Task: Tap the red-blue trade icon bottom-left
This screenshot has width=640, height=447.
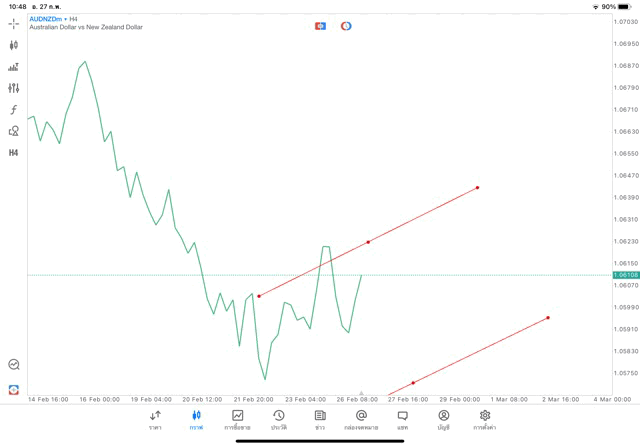Action: click(14, 390)
